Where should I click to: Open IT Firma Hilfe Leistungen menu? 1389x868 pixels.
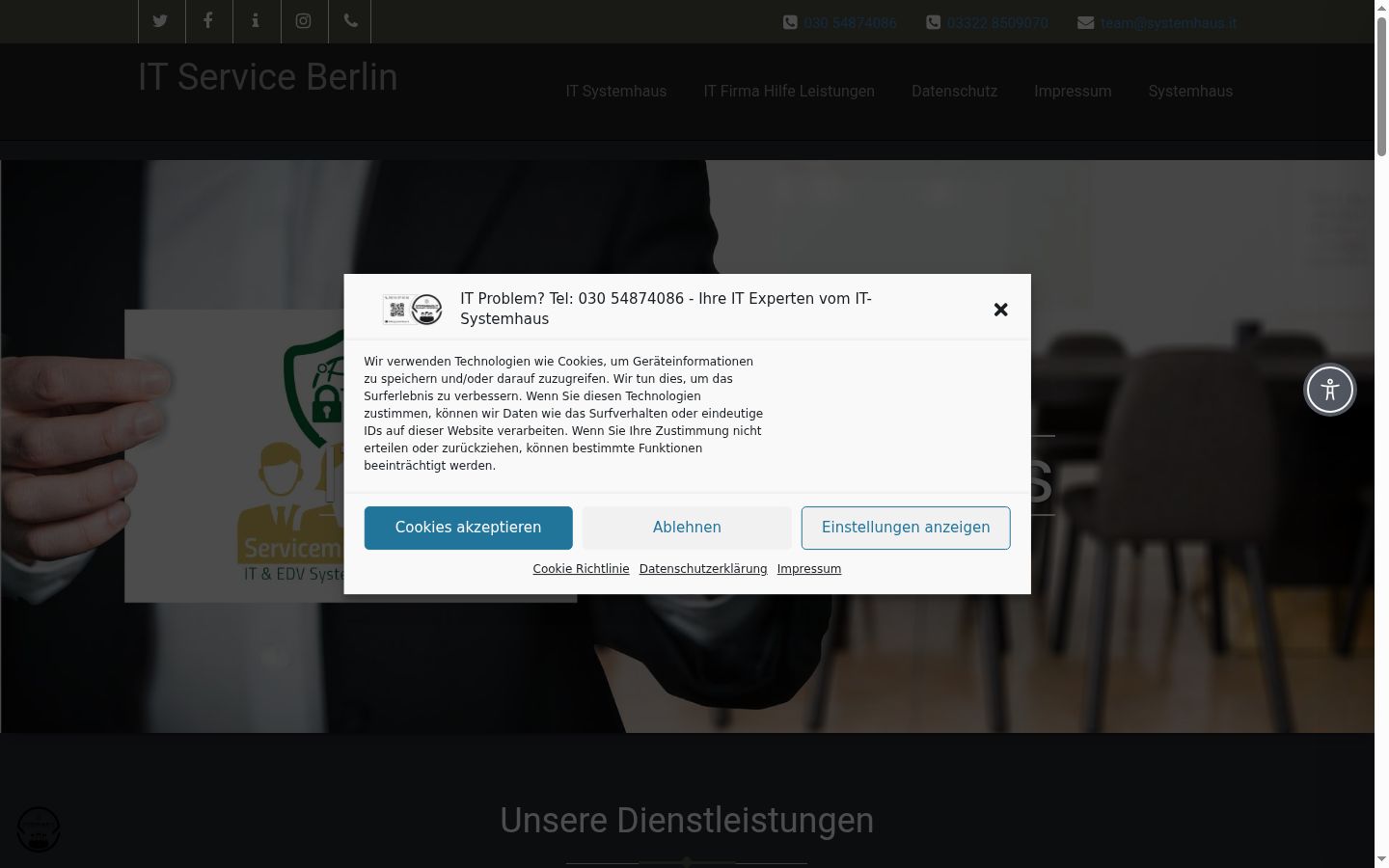(x=789, y=92)
